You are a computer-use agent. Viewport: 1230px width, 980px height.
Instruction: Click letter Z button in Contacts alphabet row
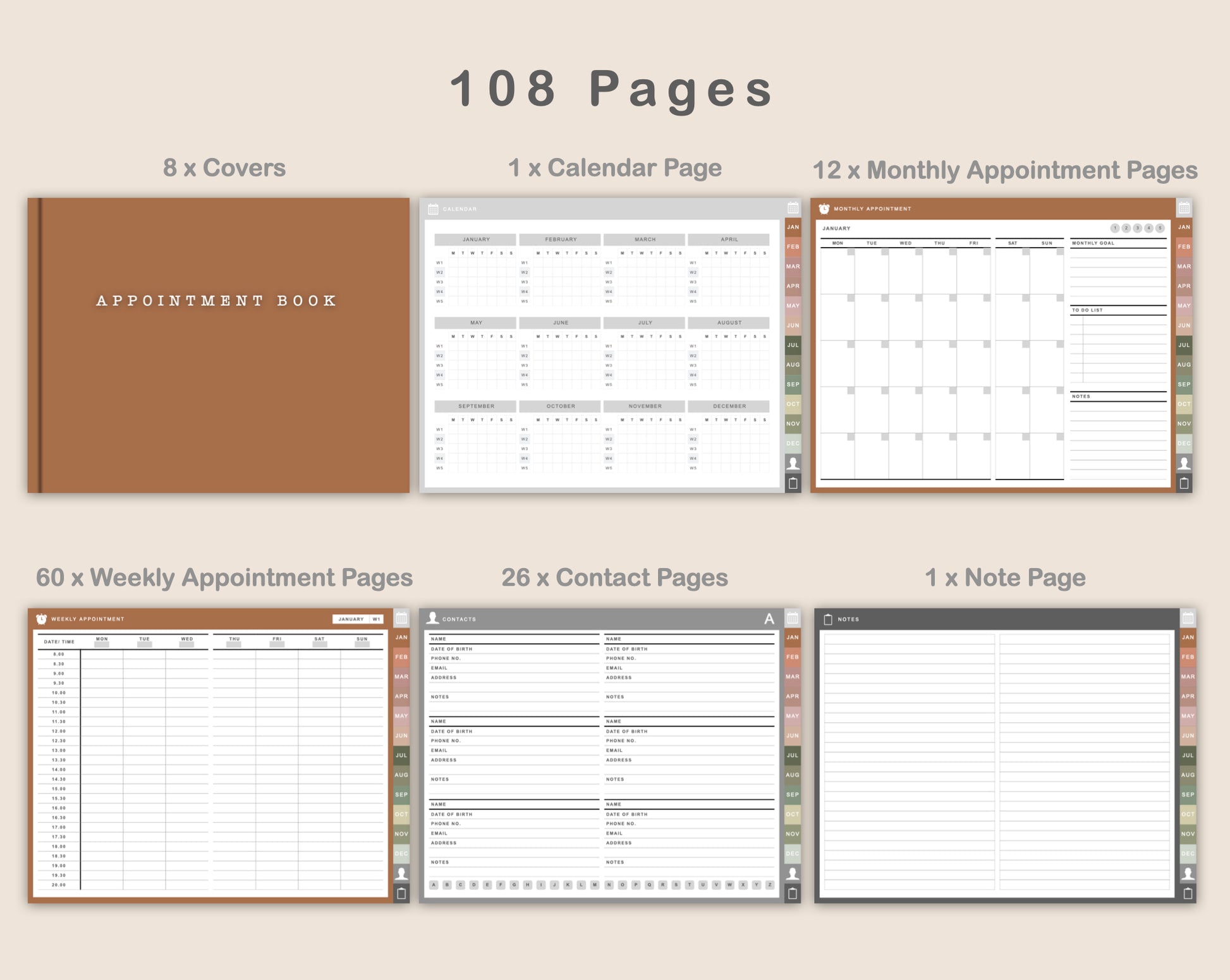point(769,885)
